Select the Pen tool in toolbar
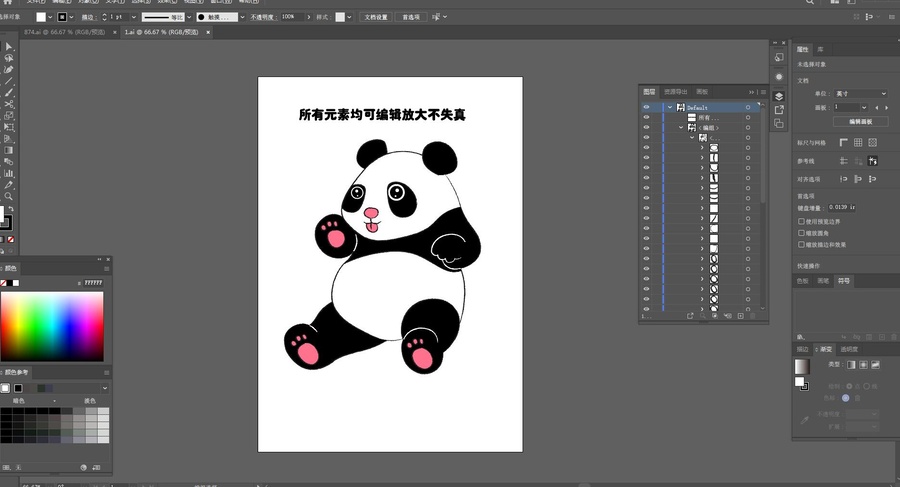The height and width of the screenshot is (487, 900). [9, 69]
